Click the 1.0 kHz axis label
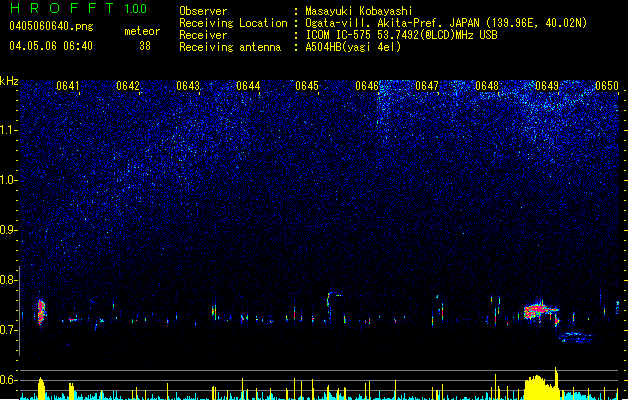 [9, 180]
